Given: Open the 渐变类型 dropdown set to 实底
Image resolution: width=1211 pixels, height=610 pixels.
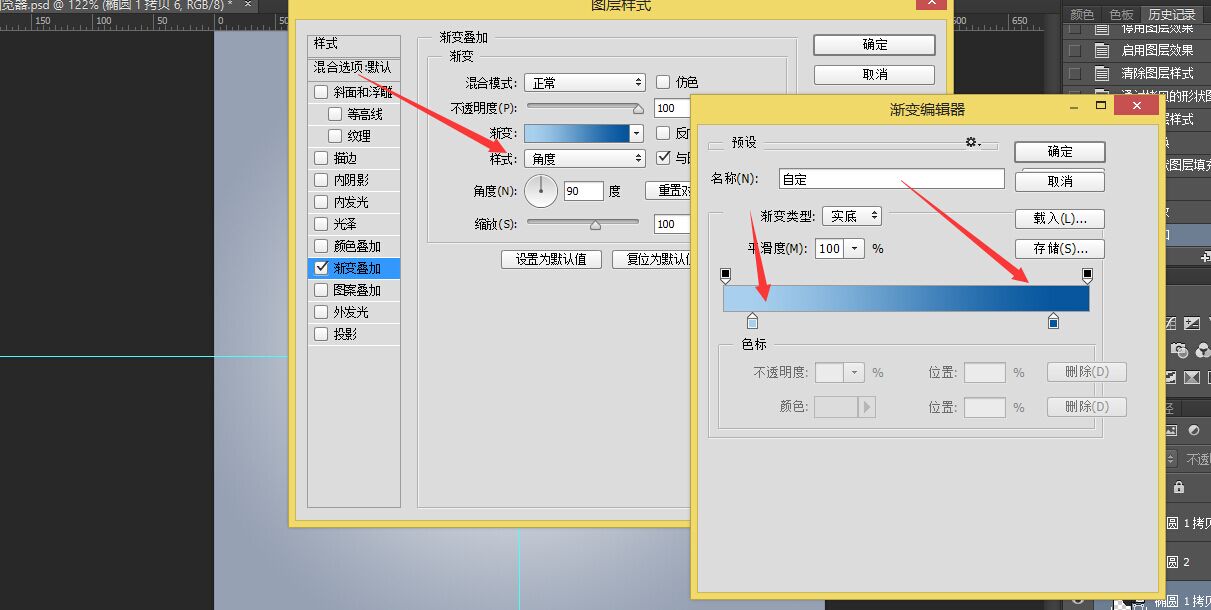Looking at the screenshot, I should click(x=851, y=215).
